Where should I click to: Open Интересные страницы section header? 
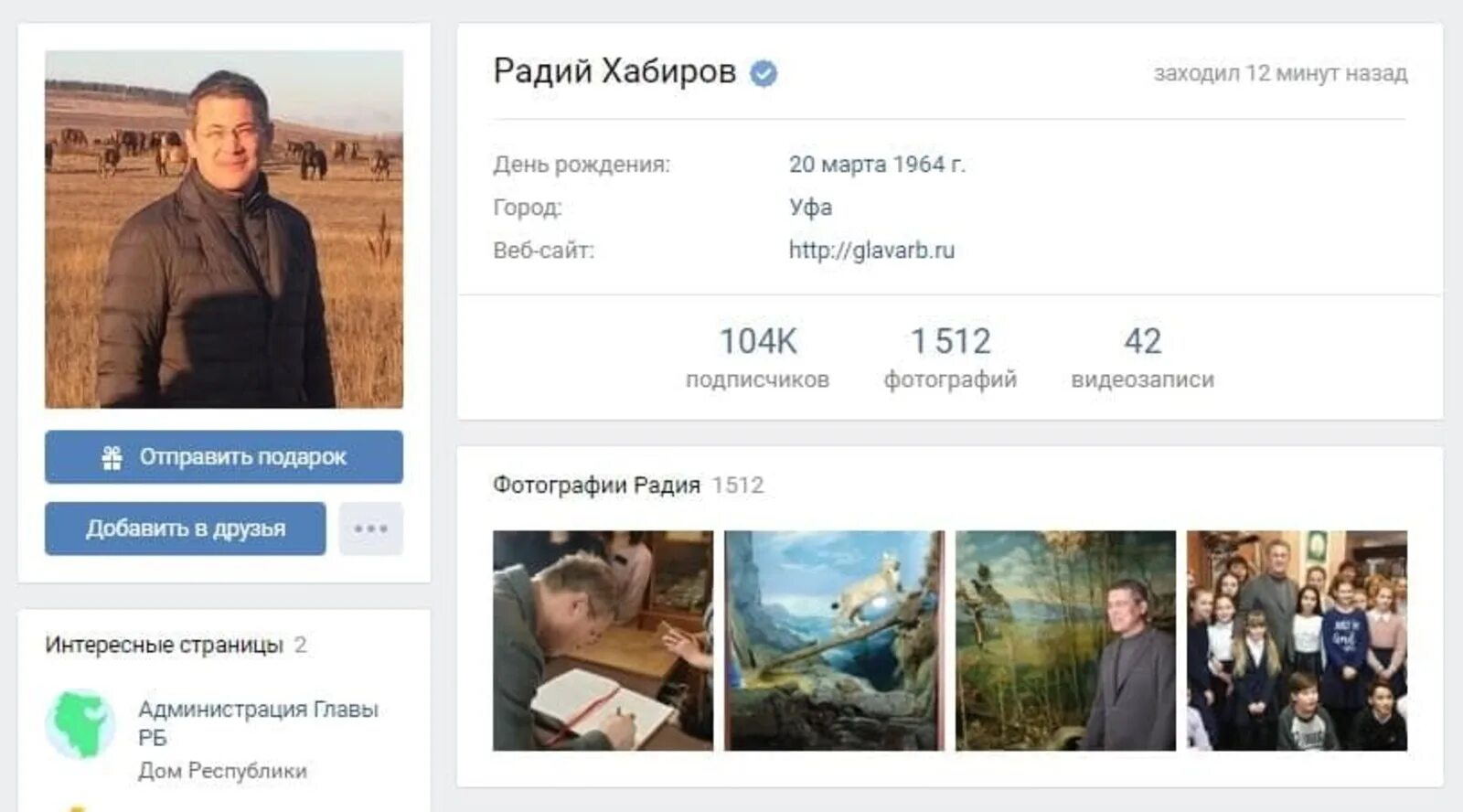165,645
